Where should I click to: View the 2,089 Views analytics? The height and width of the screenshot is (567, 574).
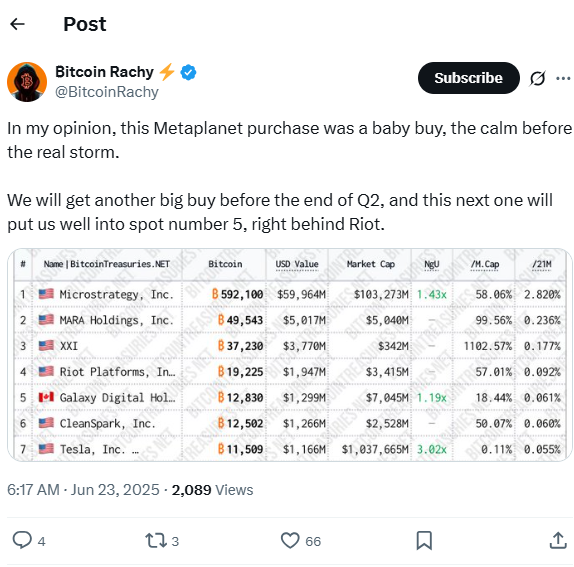(212, 489)
